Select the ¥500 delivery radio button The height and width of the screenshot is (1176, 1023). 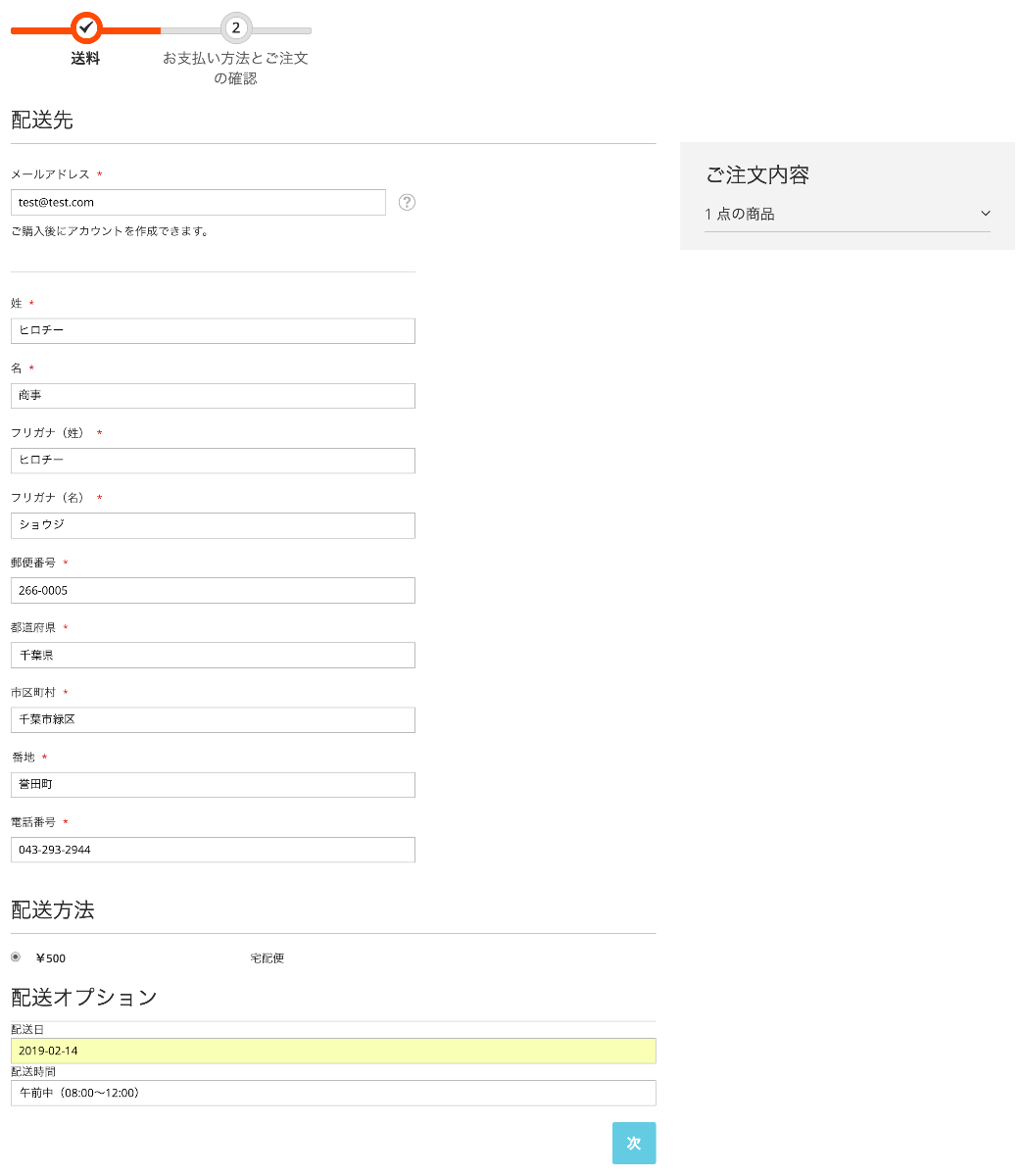pos(16,957)
